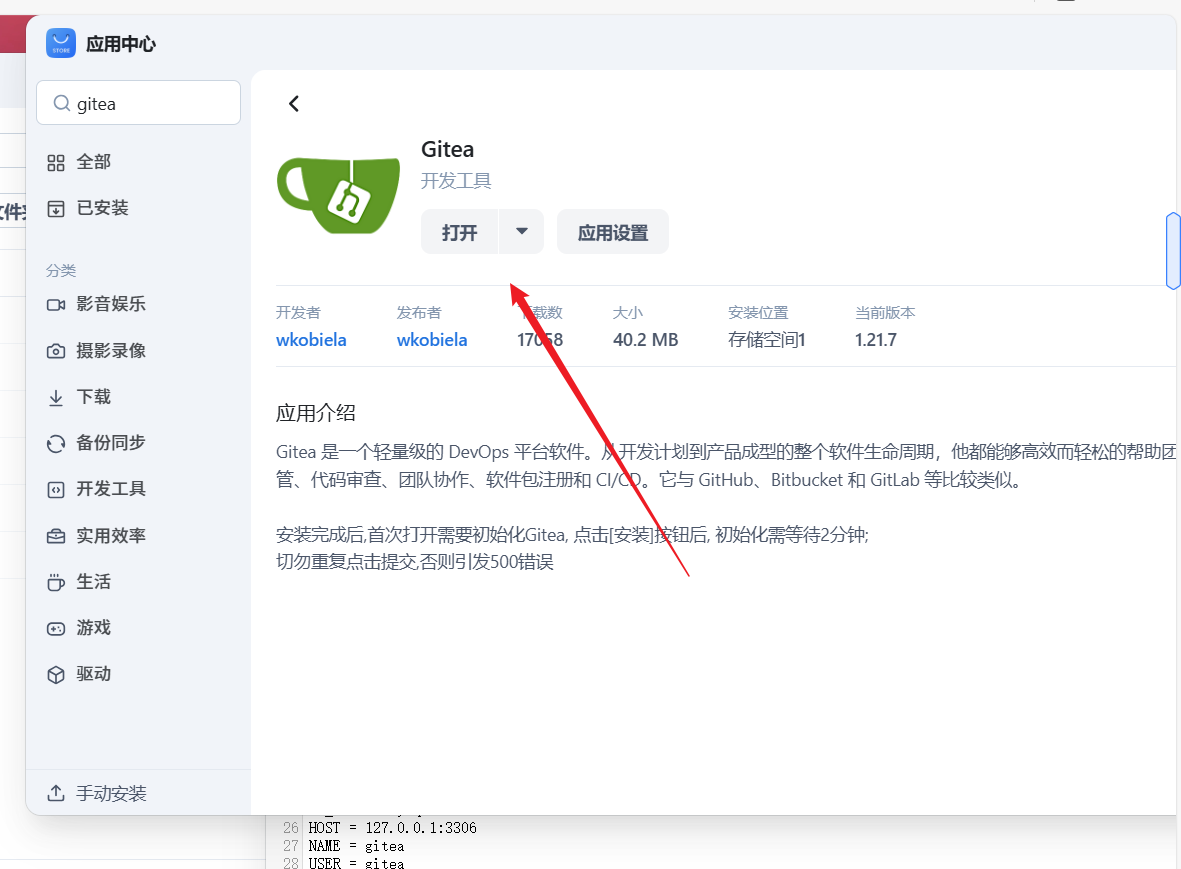
Task: Open publisher link wkobiela under 发布者
Action: click(x=432, y=340)
